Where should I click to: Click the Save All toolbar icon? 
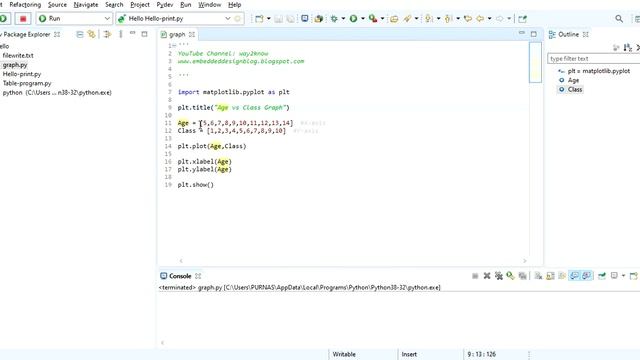pyautogui.click(x=290, y=19)
